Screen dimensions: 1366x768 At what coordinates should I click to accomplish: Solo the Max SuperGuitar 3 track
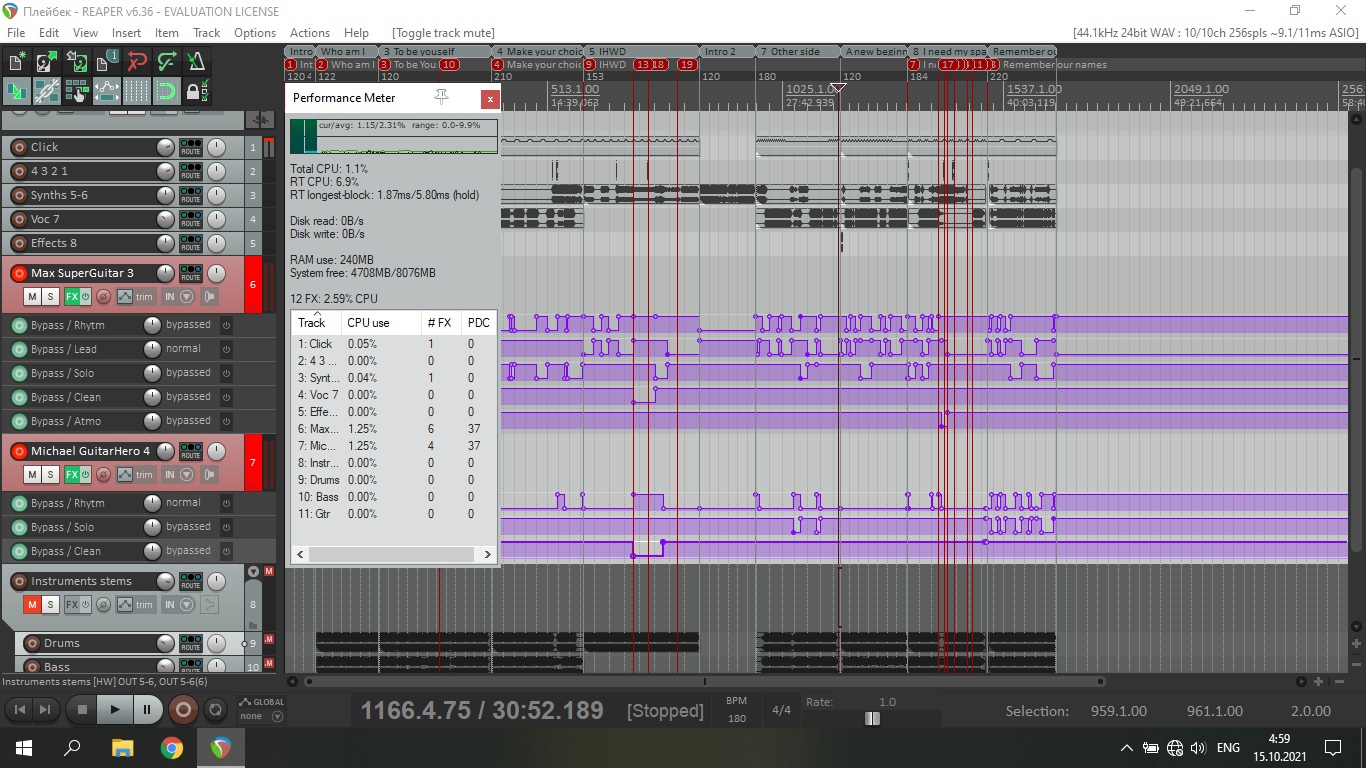click(x=50, y=297)
